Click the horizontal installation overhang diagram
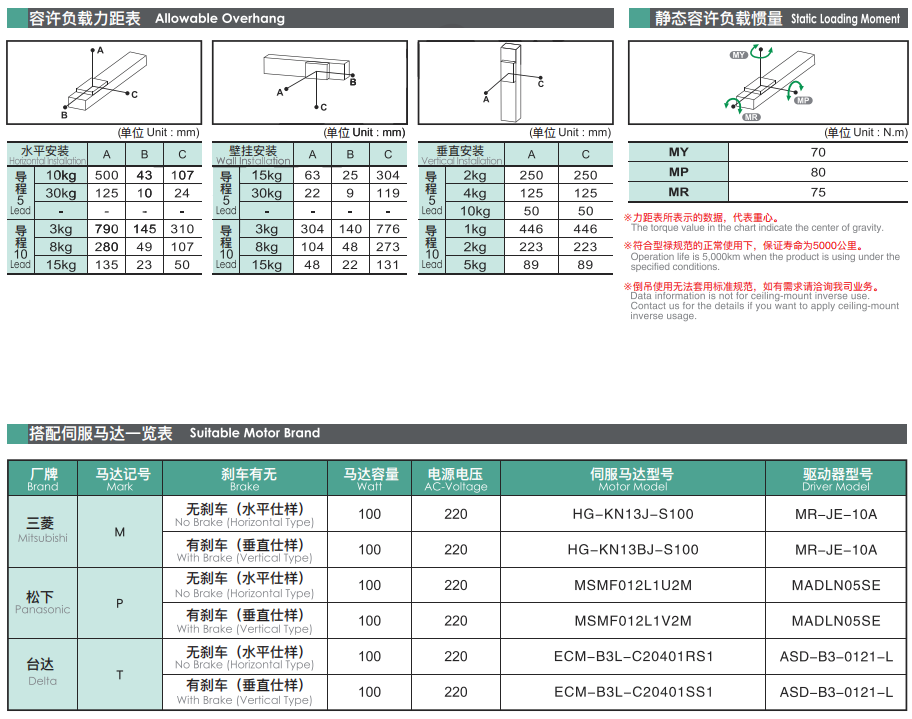The image size is (912, 719). pyautogui.click(x=104, y=80)
